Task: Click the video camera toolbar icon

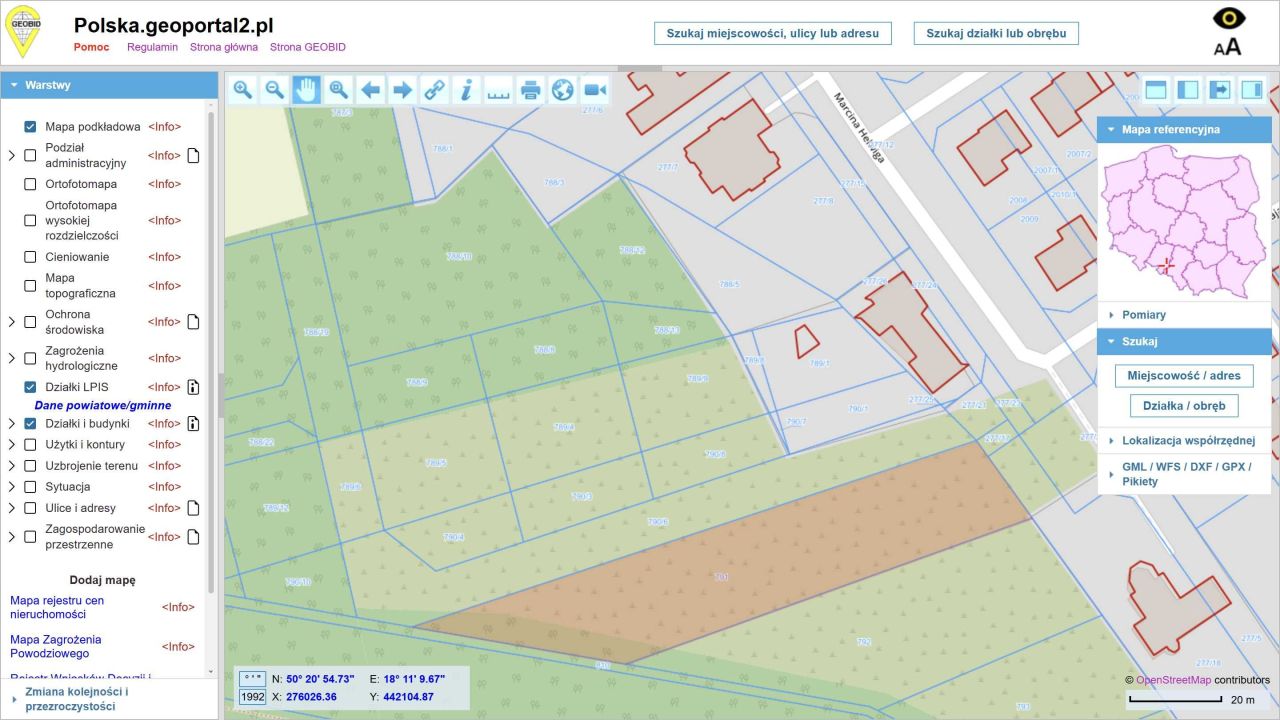Action: 595,90
